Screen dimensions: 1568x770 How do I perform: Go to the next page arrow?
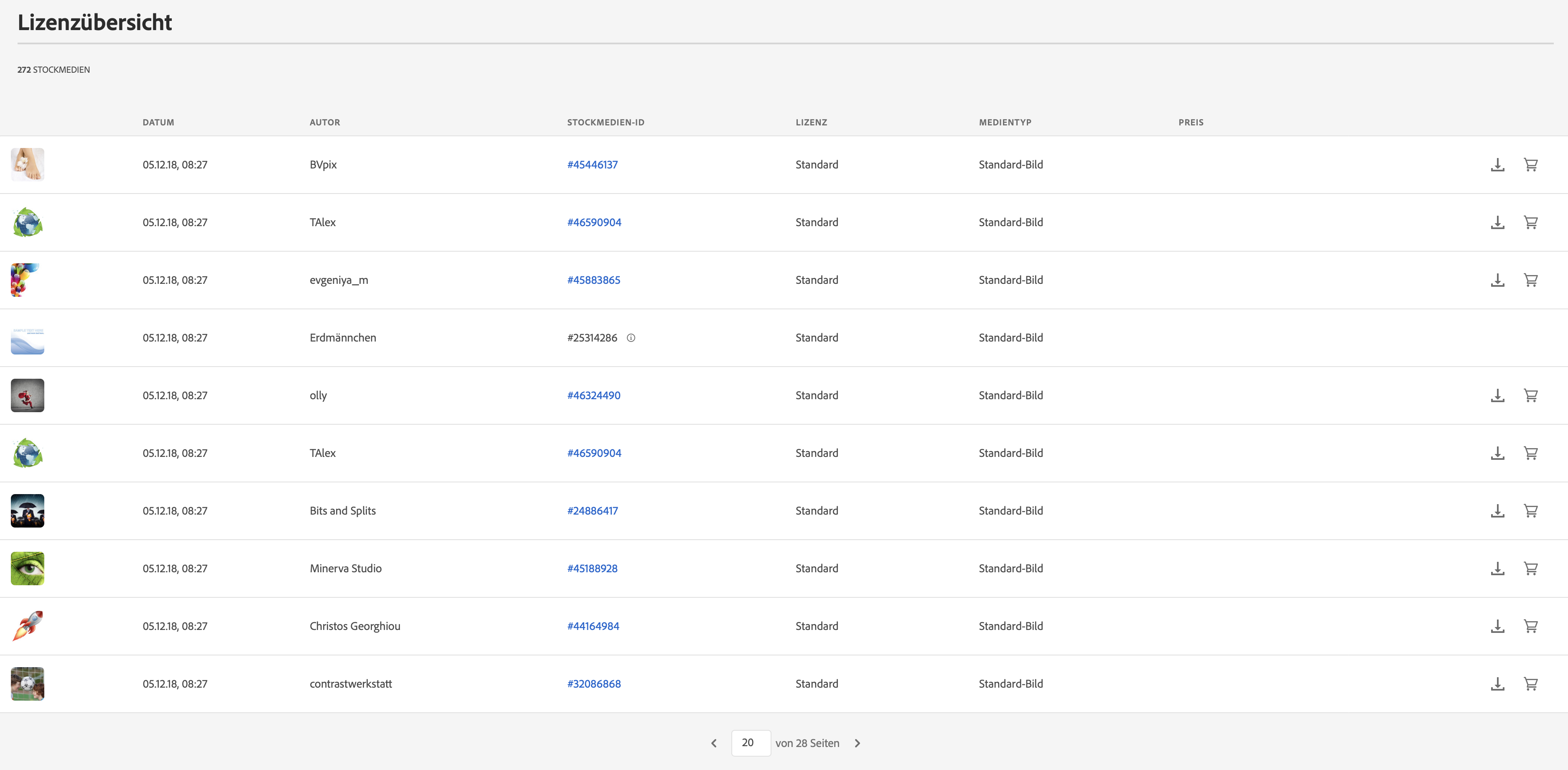tap(857, 743)
